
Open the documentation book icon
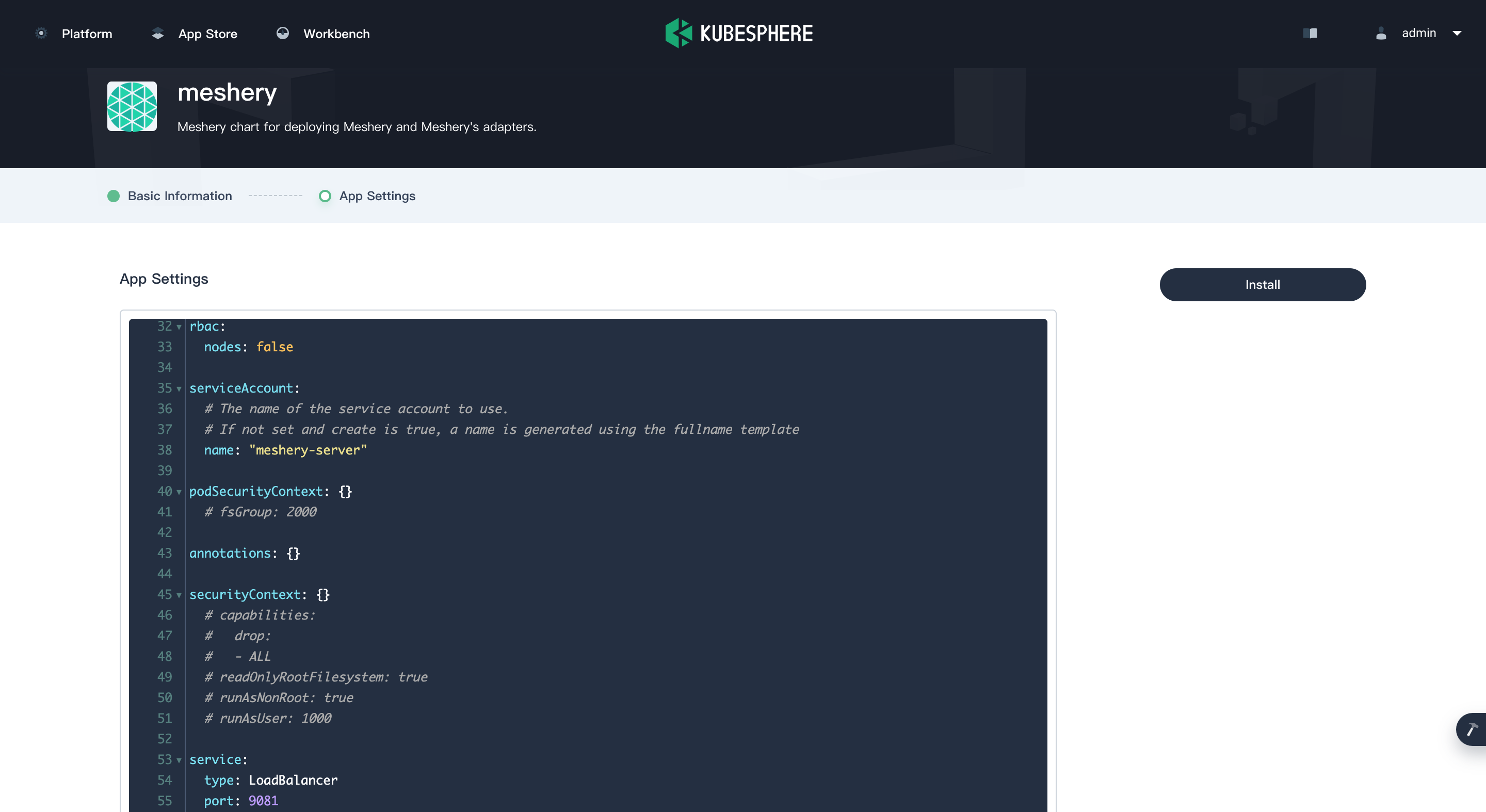(x=1310, y=34)
